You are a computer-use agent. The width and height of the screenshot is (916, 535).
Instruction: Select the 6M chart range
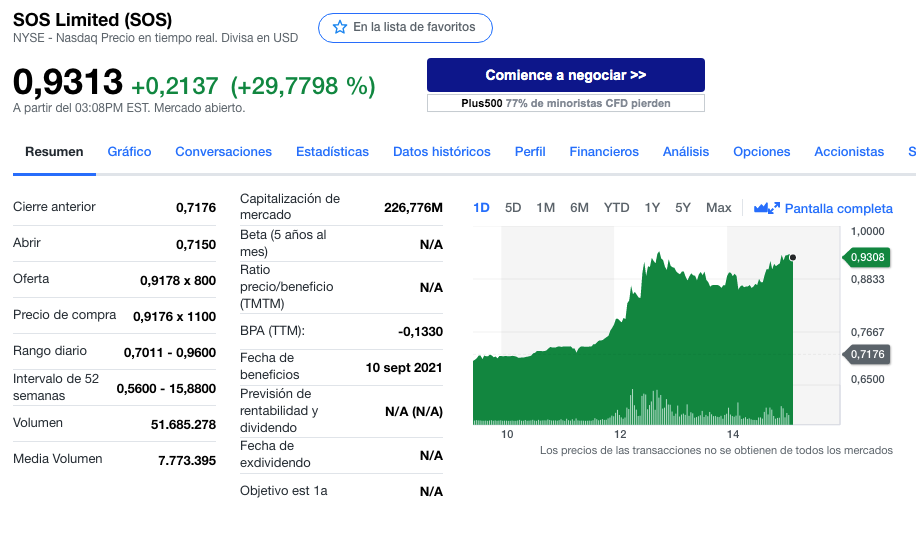pyautogui.click(x=580, y=208)
